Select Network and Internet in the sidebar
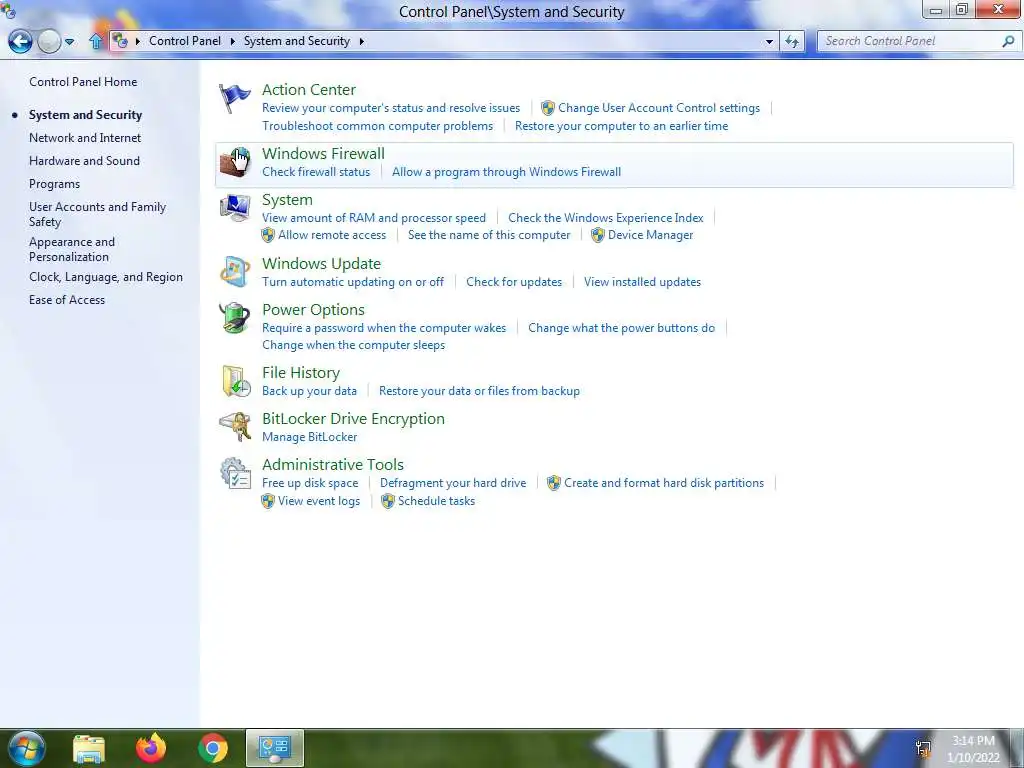This screenshot has height=768, width=1024. (x=85, y=138)
